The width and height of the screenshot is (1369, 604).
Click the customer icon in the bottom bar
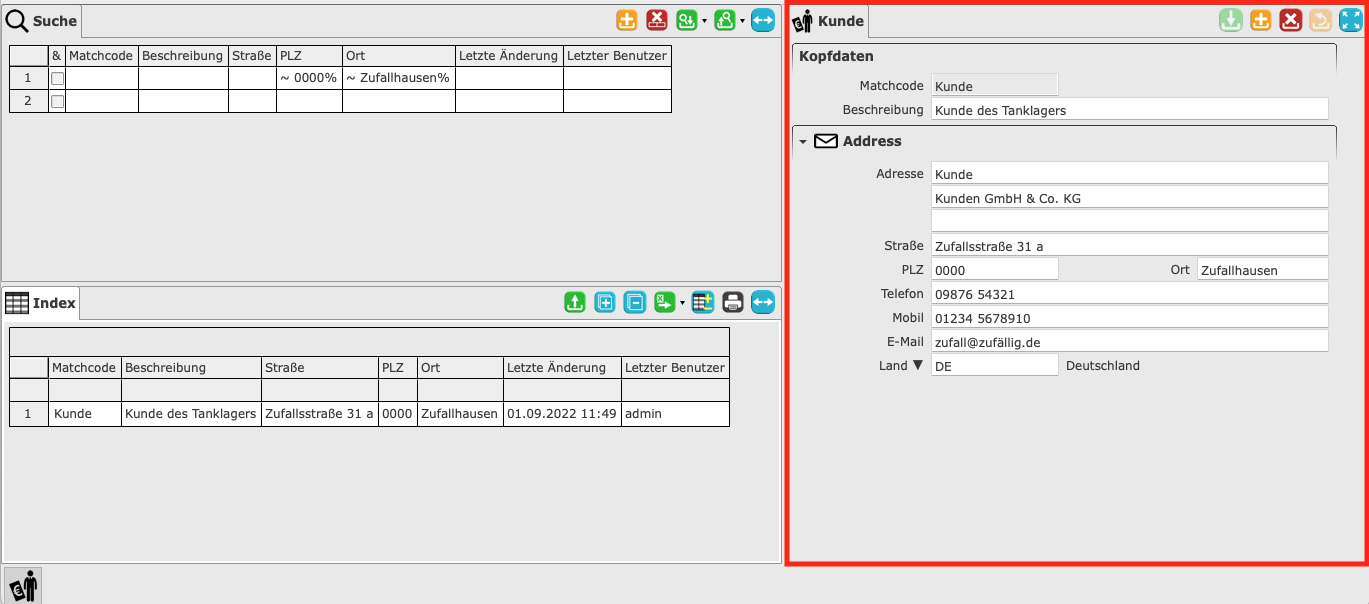click(23, 585)
